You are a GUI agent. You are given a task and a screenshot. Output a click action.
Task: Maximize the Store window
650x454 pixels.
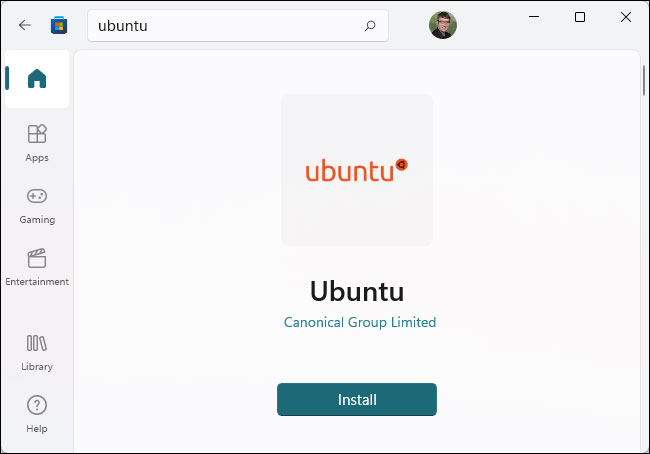click(580, 17)
